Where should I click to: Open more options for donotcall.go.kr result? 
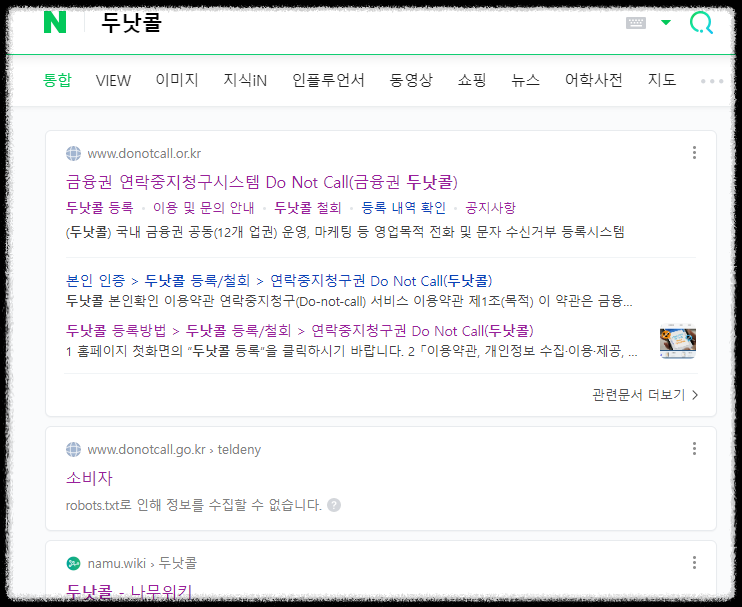point(694,449)
